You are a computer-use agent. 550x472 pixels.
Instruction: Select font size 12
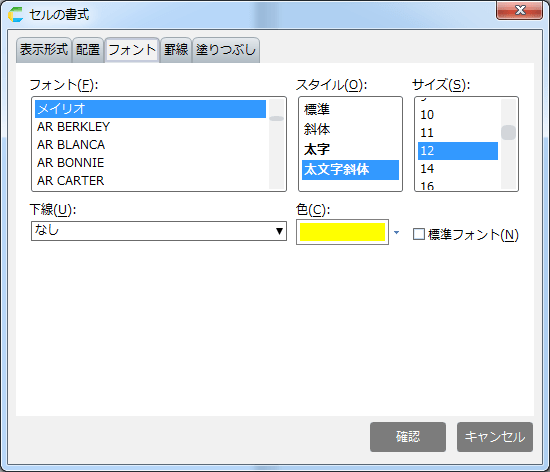[x=458, y=151]
